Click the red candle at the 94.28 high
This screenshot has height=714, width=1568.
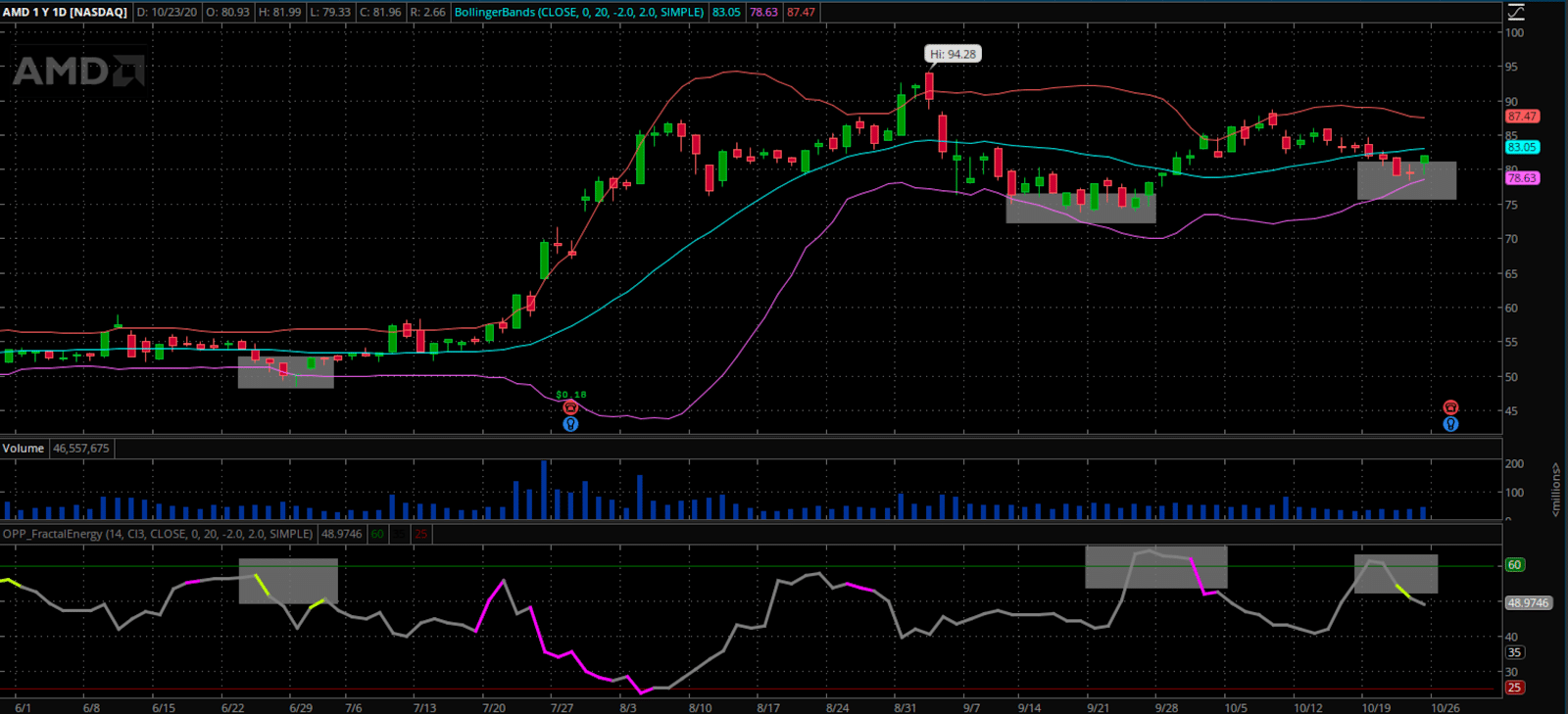[928, 87]
